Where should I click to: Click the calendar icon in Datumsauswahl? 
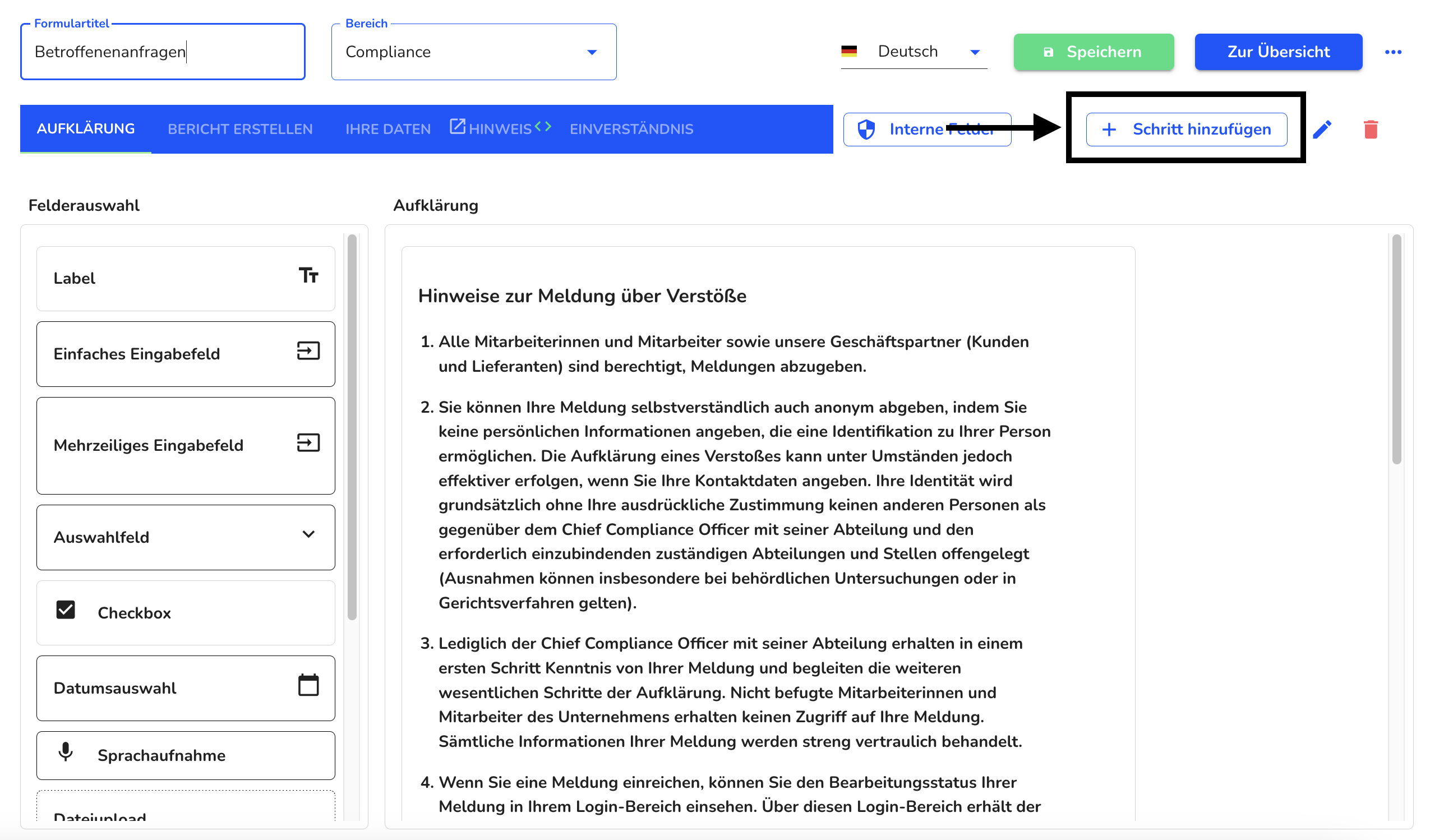pos(308,685)
